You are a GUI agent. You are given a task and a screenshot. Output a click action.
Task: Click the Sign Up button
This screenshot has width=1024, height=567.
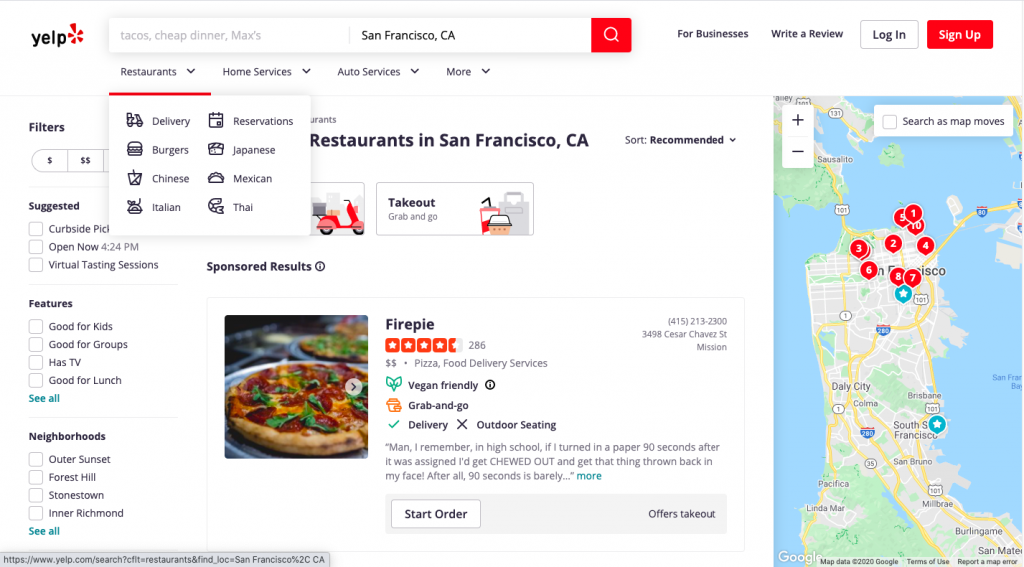point(959,35)
